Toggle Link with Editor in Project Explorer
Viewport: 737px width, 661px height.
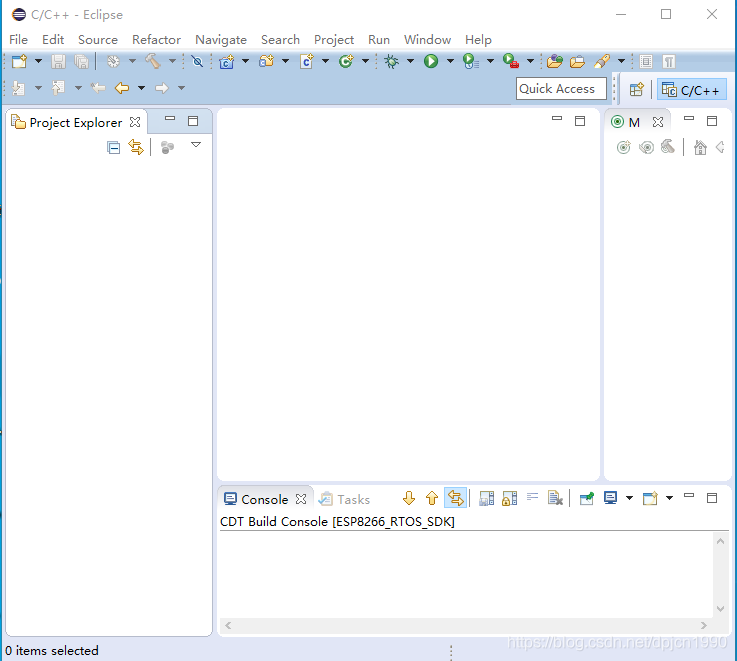136,148
